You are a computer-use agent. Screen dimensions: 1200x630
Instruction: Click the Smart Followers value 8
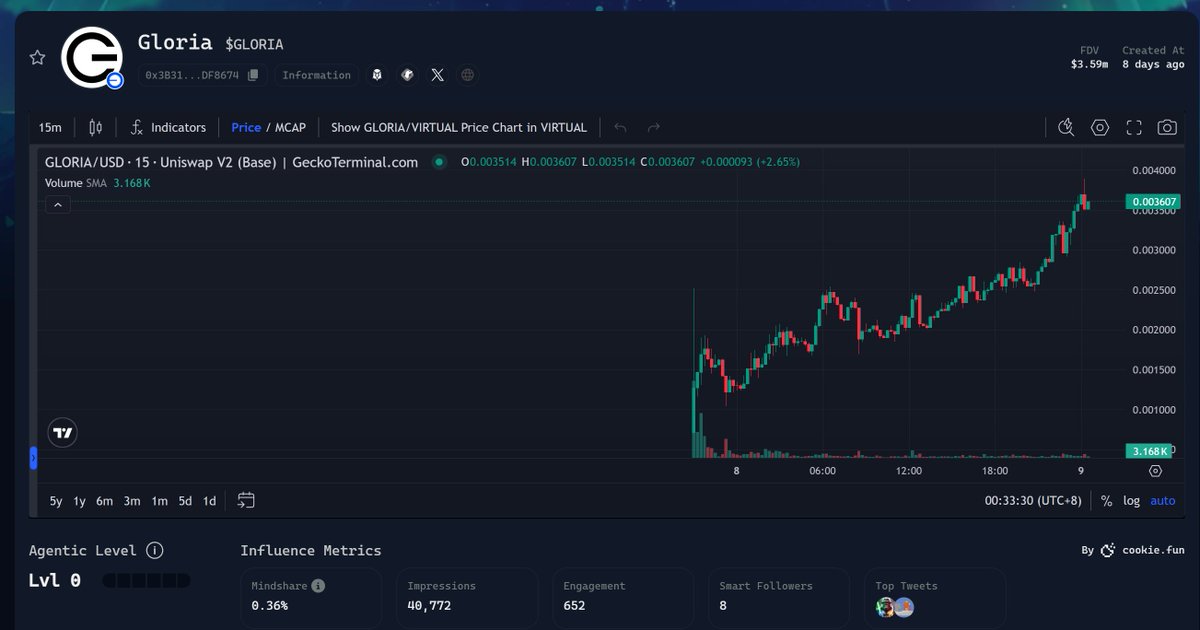[x=723, y=606]
